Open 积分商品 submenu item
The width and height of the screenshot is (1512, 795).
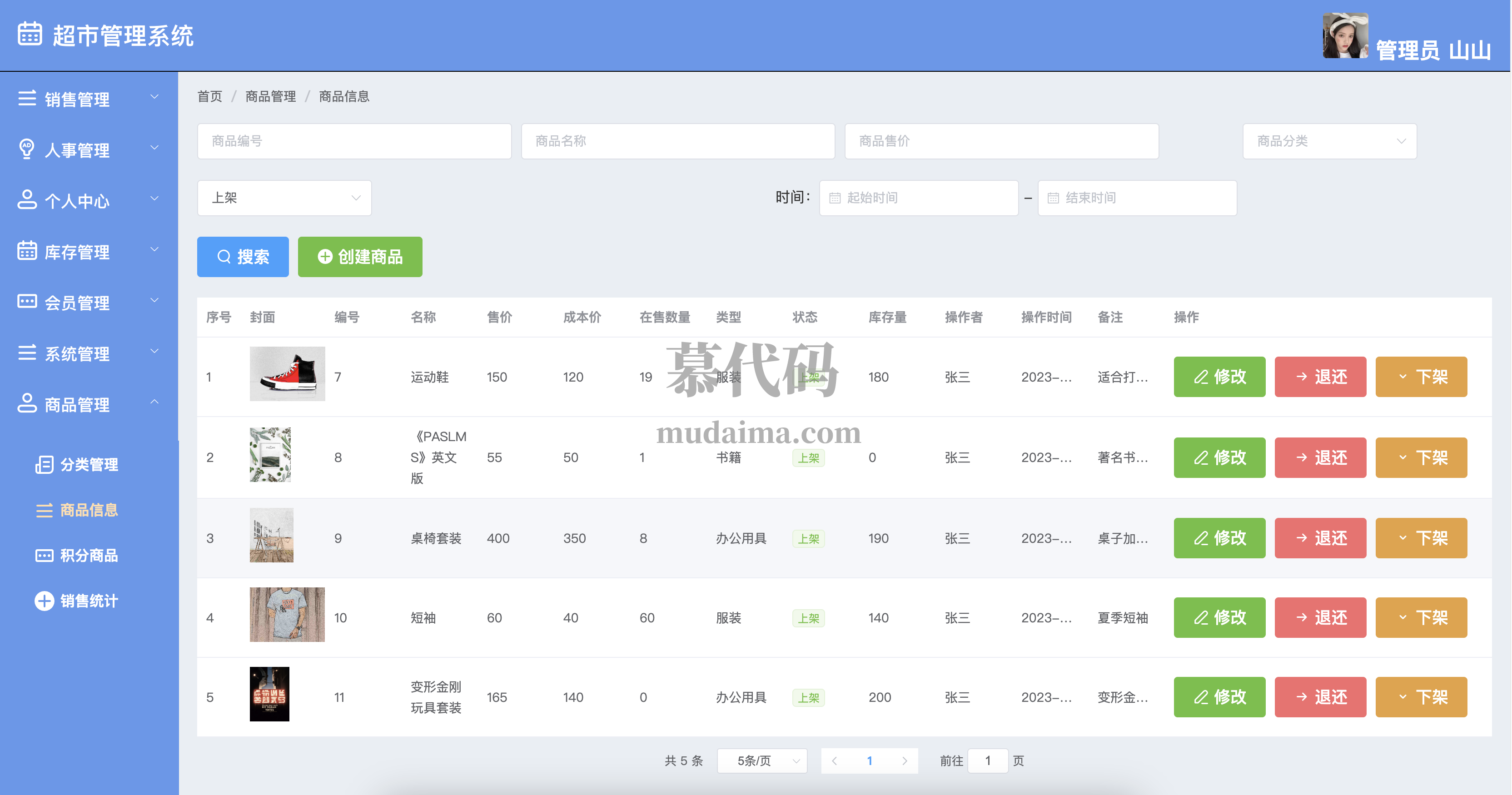[x=88, y=555]
